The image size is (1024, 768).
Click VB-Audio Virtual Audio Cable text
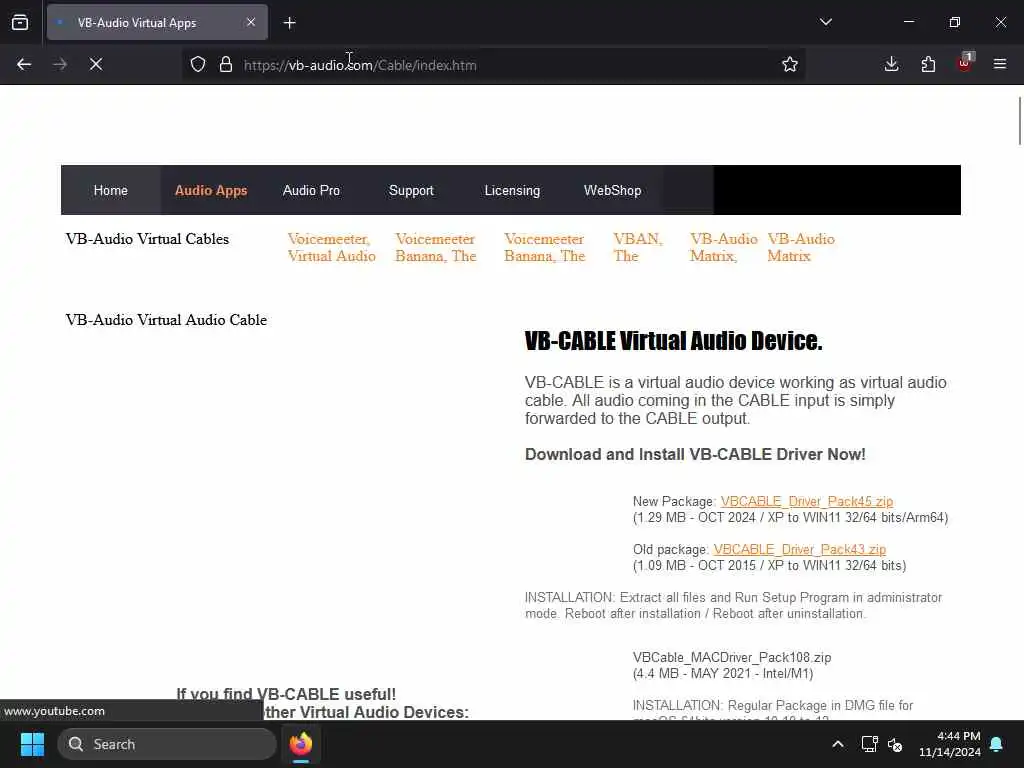click(x=167, y=320)
